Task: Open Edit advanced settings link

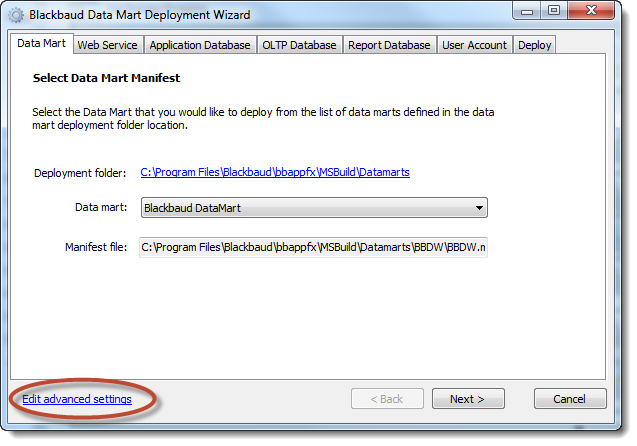Action: [77, 399]
